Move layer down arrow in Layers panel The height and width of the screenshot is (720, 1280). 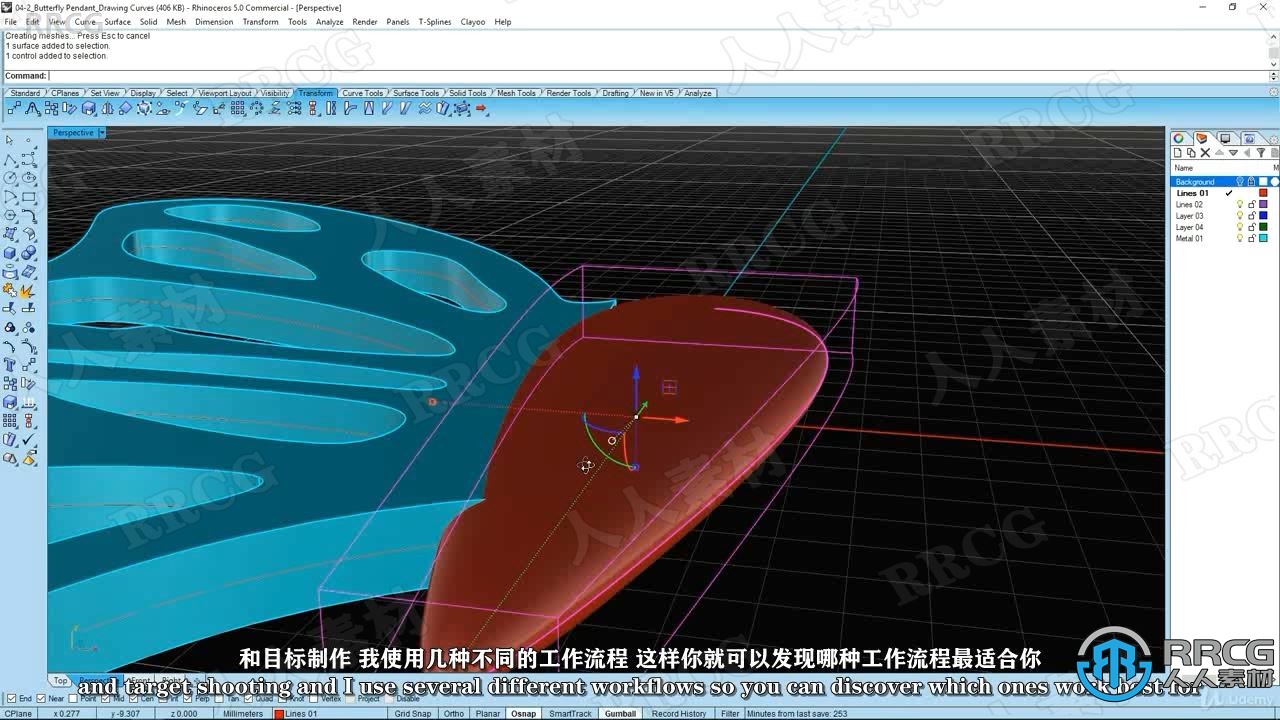pyautogui.click(x=1233, y=153)
